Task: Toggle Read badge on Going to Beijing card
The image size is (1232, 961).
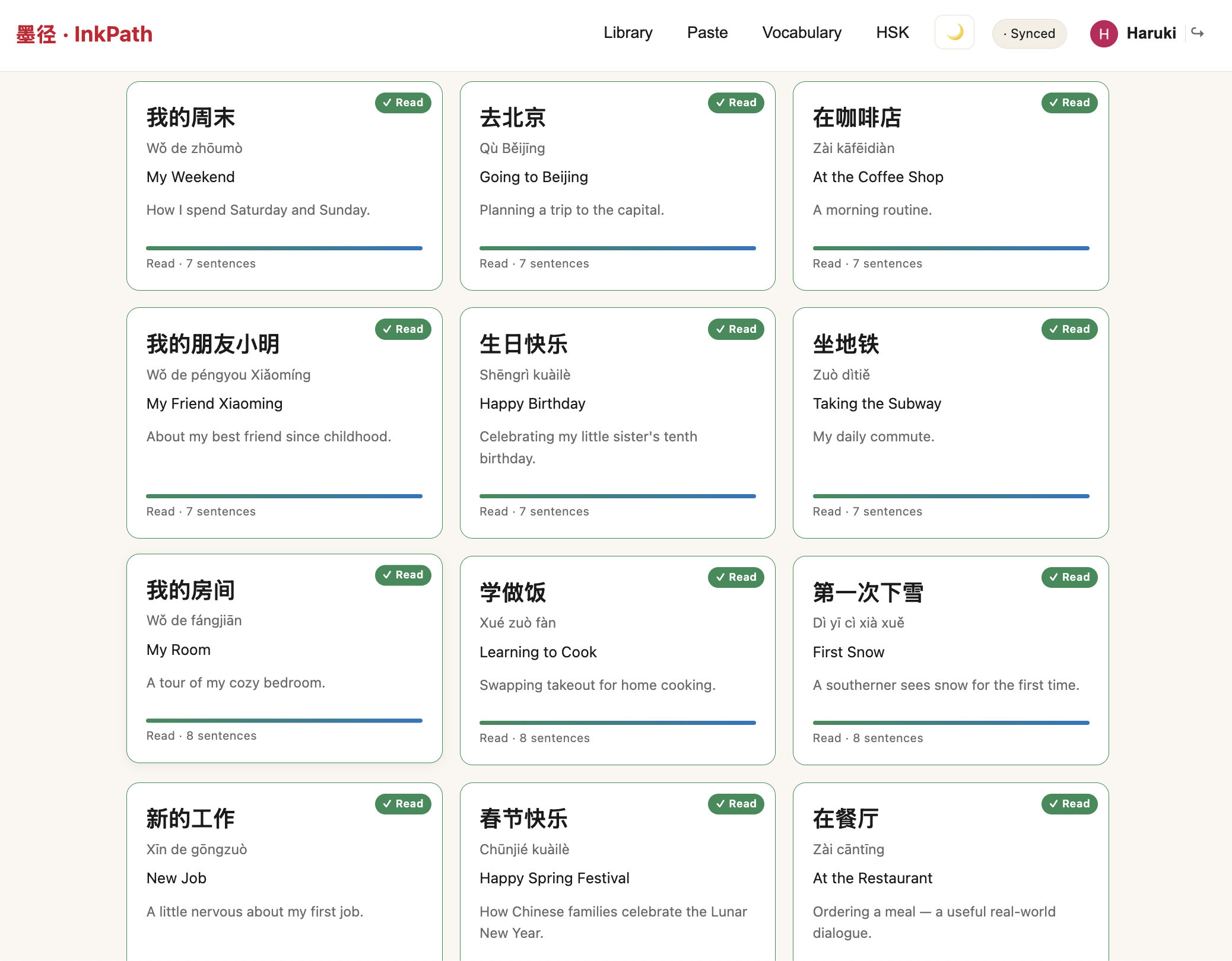Action: pyautogui.click(x=736, y=103)
